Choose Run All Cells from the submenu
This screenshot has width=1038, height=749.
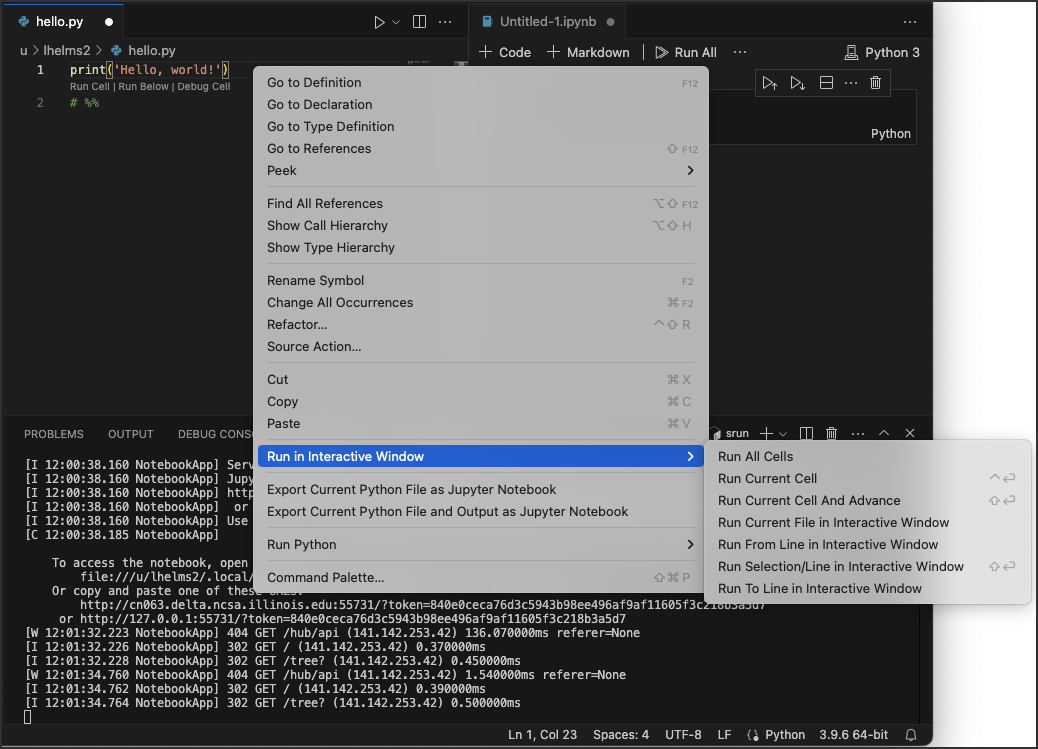[x=755, y=457]
